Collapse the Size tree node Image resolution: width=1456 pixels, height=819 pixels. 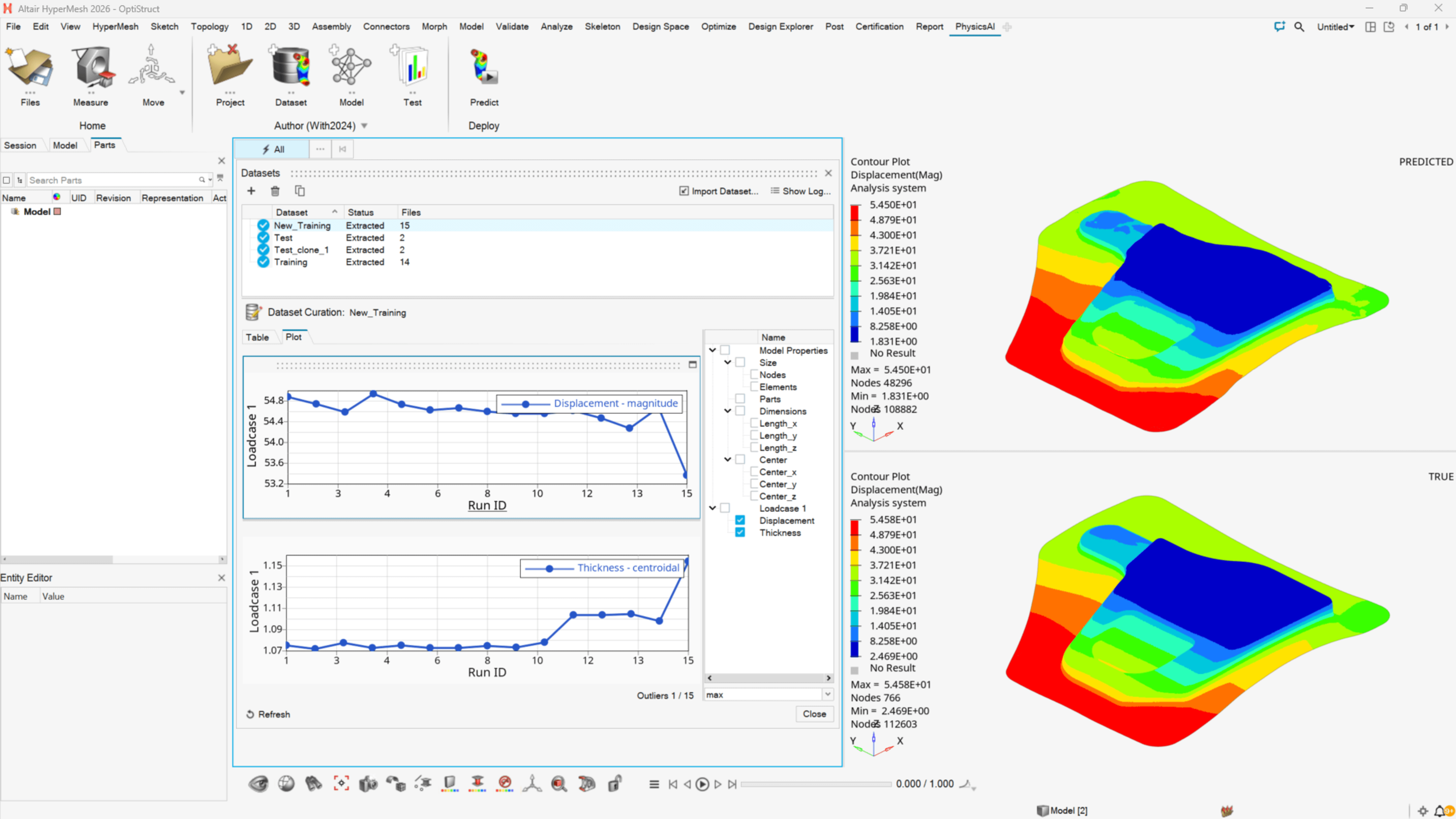[727, 362]
